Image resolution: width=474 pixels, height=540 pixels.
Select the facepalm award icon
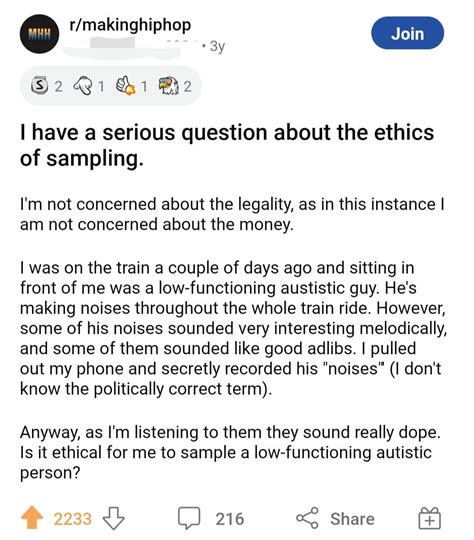pos(82,86)
